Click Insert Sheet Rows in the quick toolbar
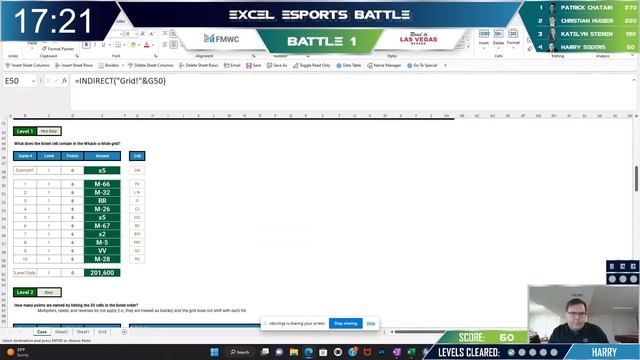This screenshot has height=360, width=640. (74, 65)
